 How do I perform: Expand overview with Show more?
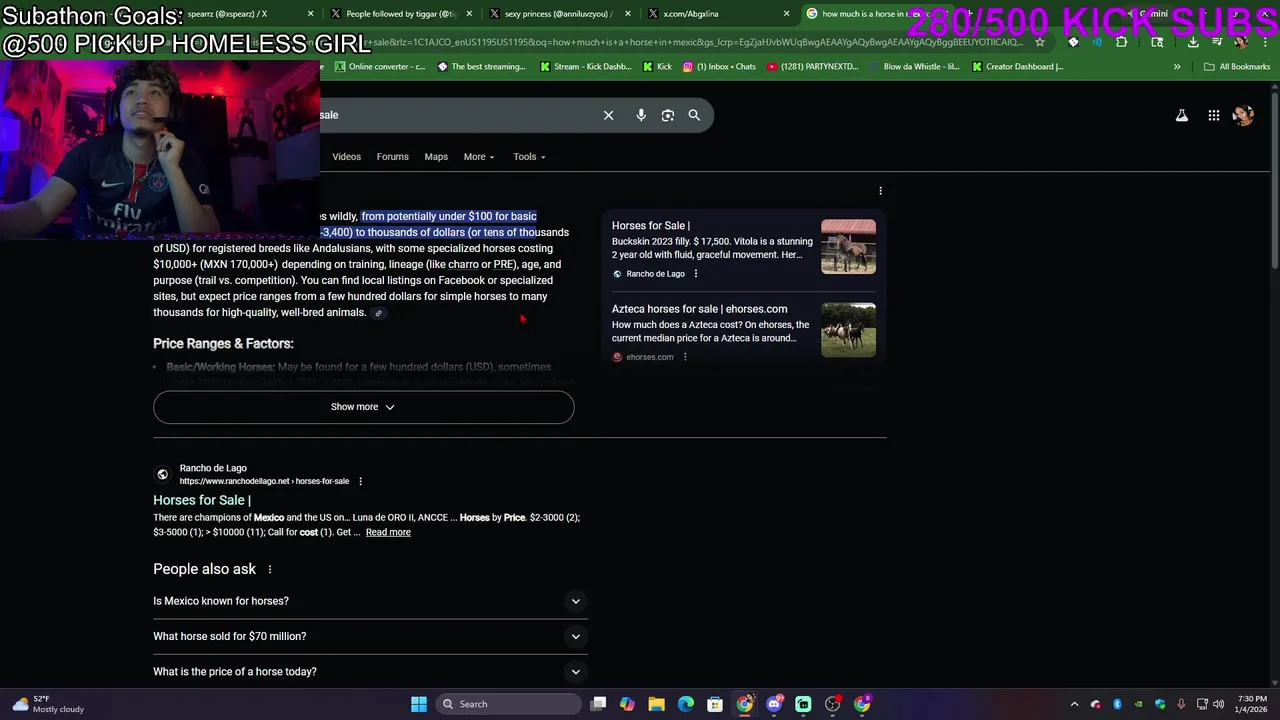[x=363, y=407]
